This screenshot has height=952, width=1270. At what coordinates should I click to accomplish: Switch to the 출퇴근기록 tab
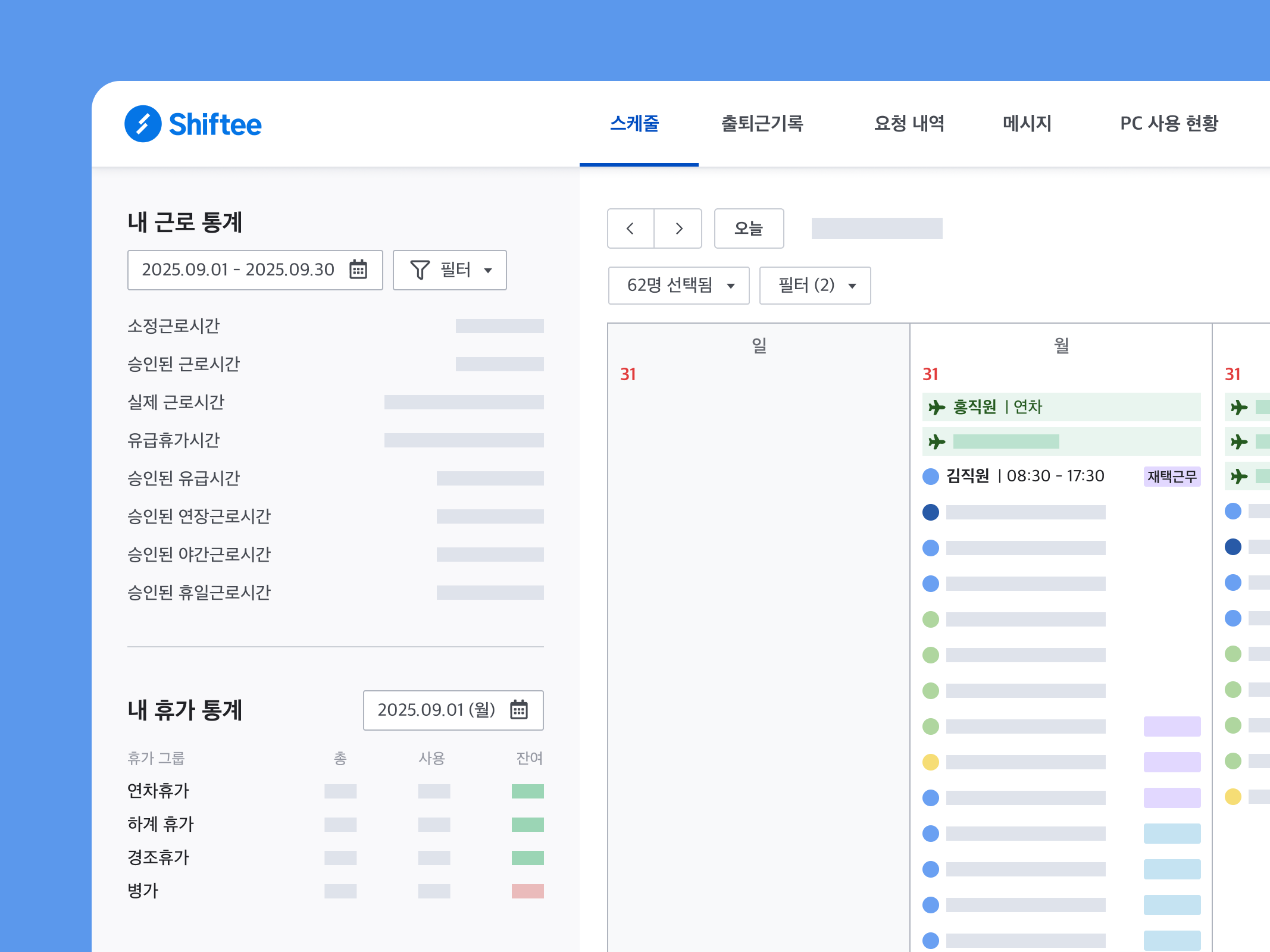click(762, 124)
